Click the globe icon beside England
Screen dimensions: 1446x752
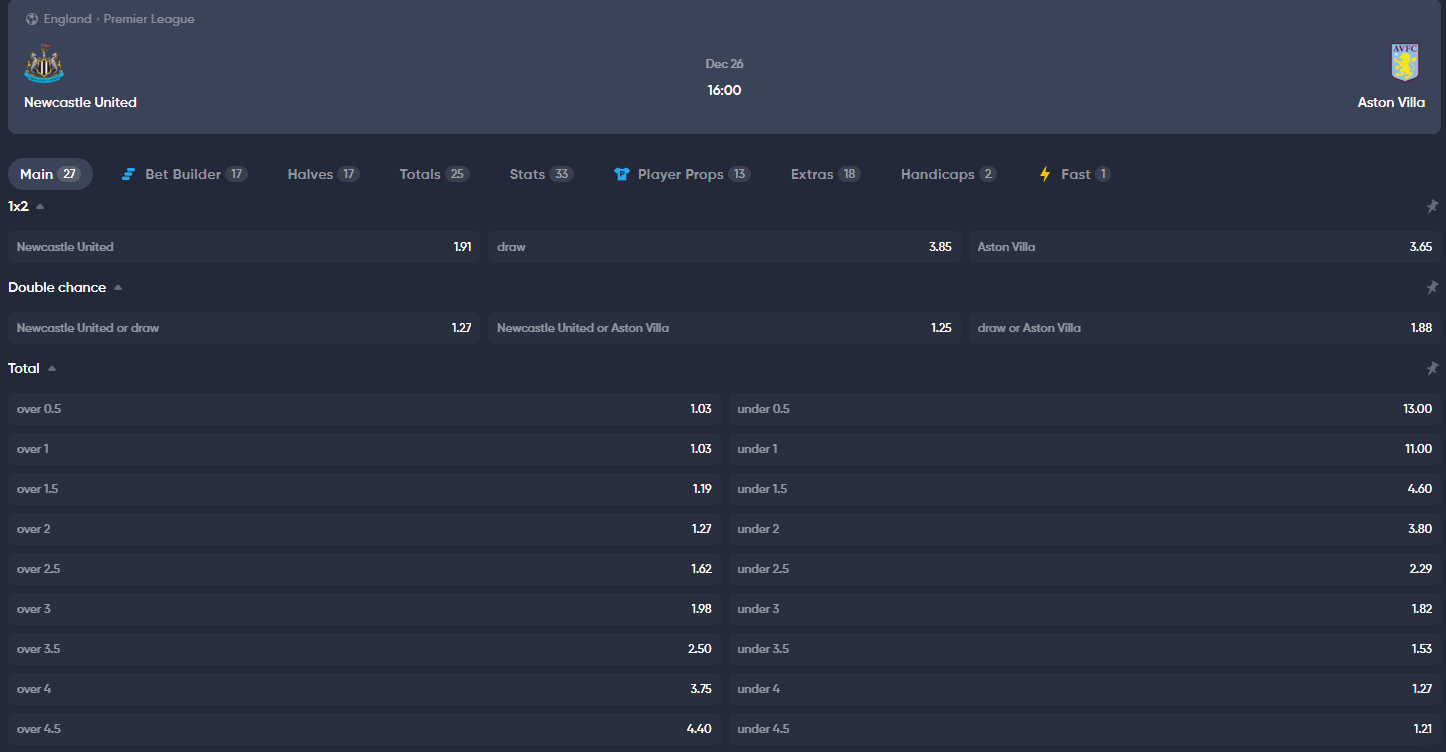point(32,19)
